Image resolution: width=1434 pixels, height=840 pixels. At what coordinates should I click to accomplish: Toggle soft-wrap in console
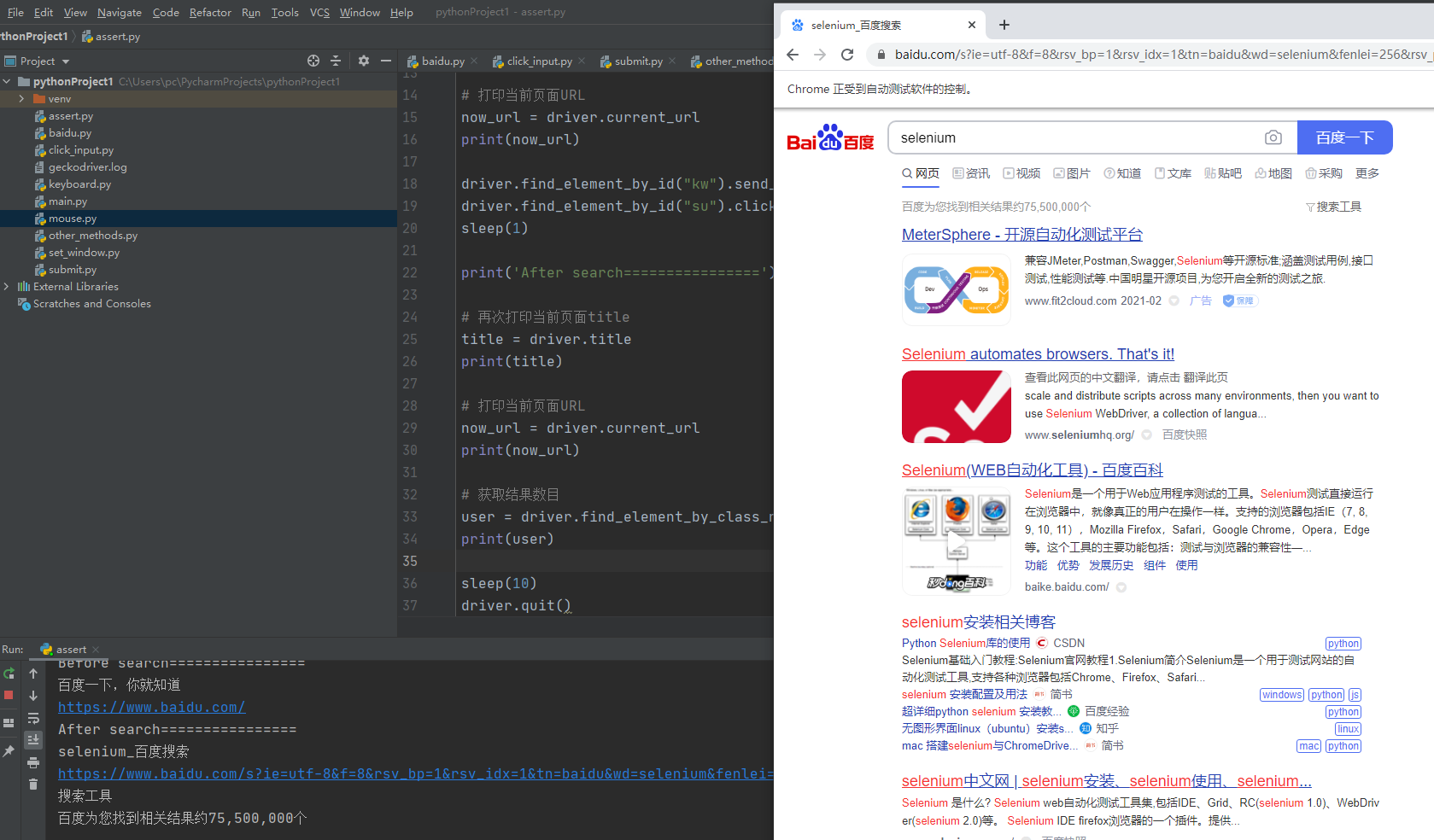33,720
